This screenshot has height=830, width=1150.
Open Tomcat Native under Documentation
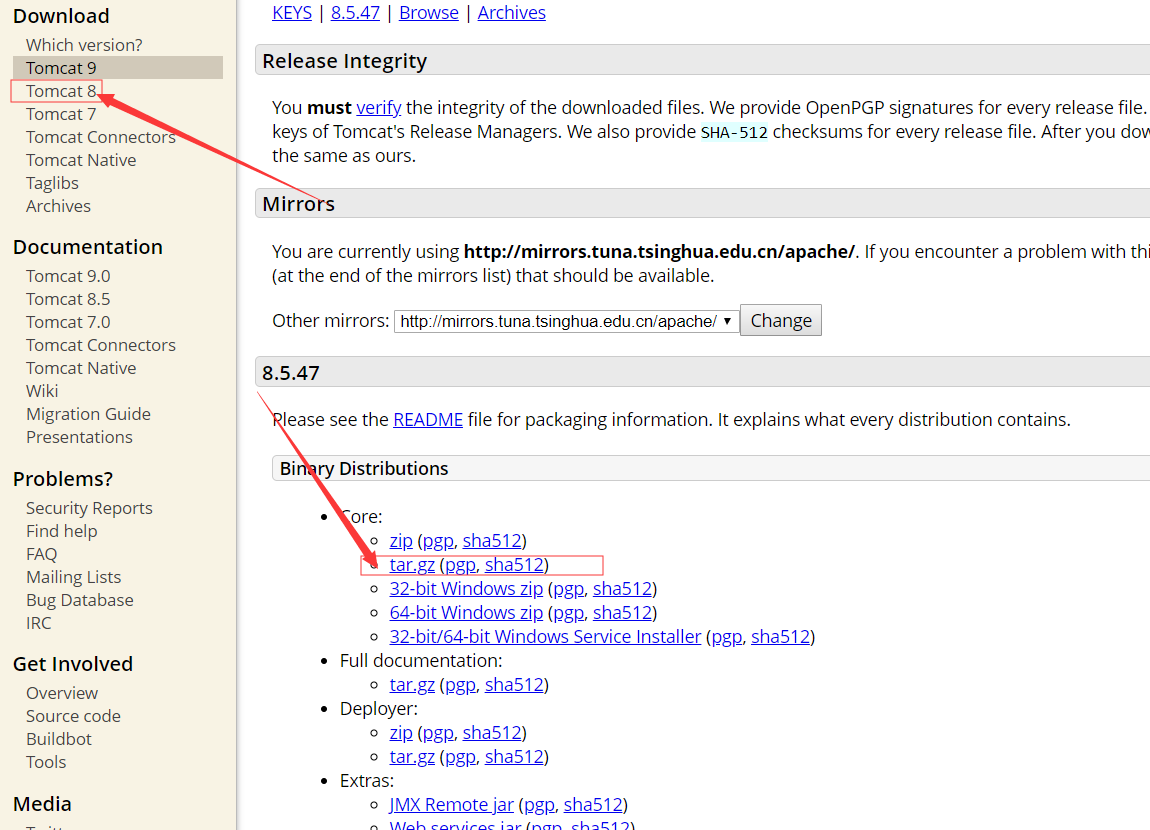click(81, 368)
